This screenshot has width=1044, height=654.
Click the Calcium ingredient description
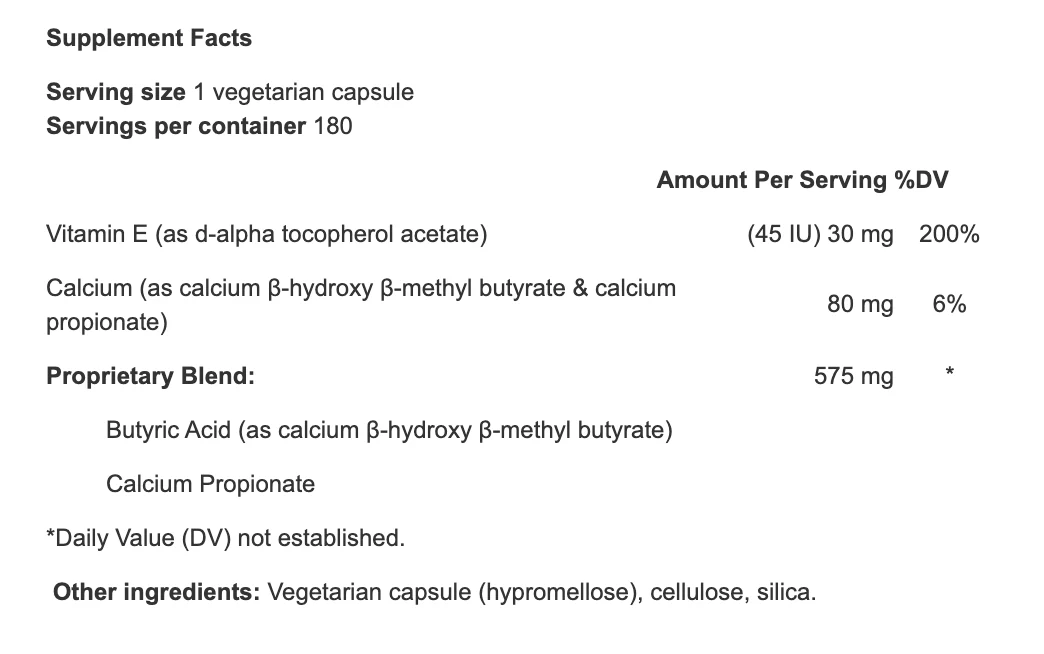[361, 305]
